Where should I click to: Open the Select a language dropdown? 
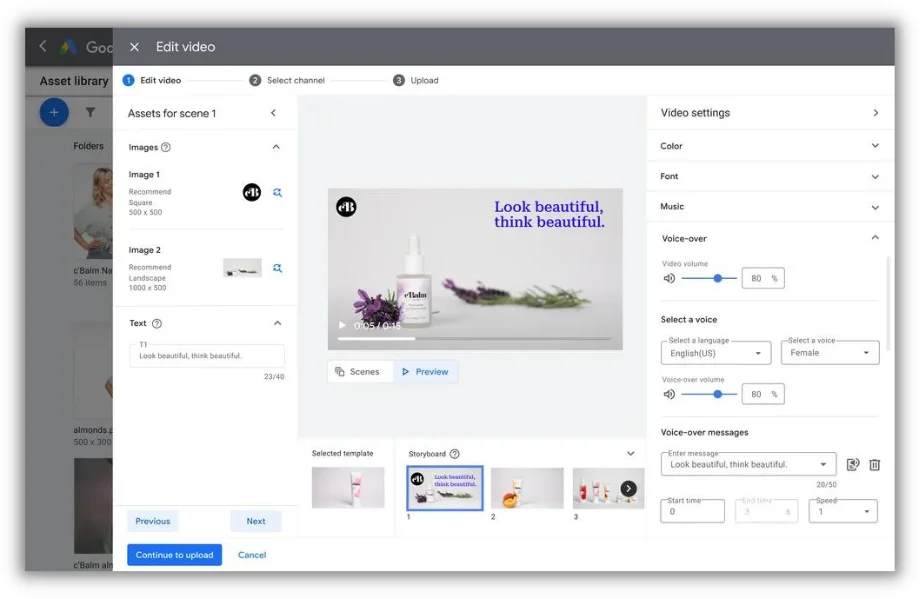715,353
